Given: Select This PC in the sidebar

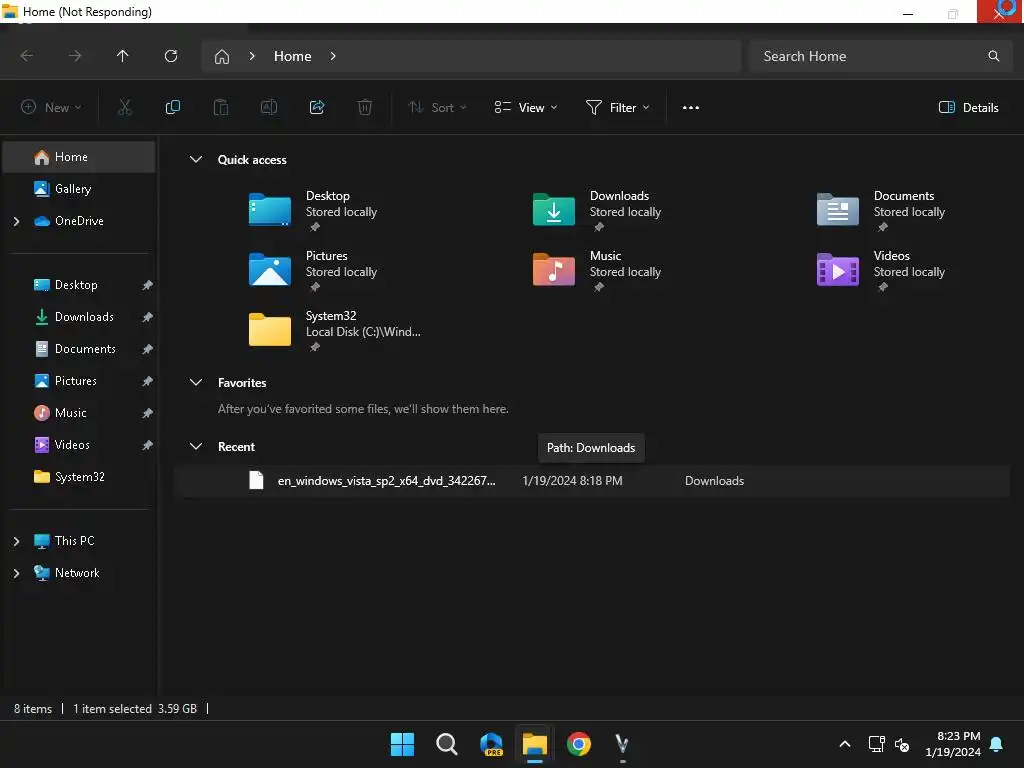Looking at the screenshot, I should click(x=79, y=541).
